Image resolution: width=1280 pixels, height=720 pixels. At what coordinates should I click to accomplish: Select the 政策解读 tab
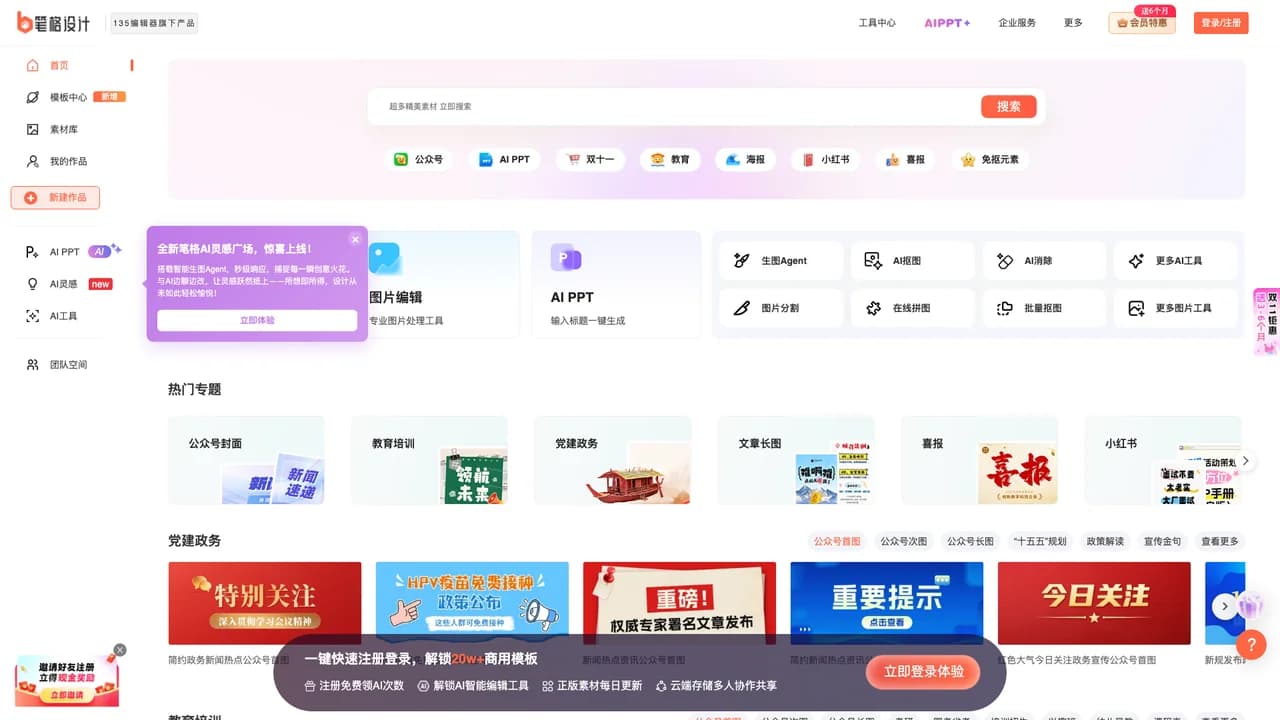click(x=1106, y=541)
